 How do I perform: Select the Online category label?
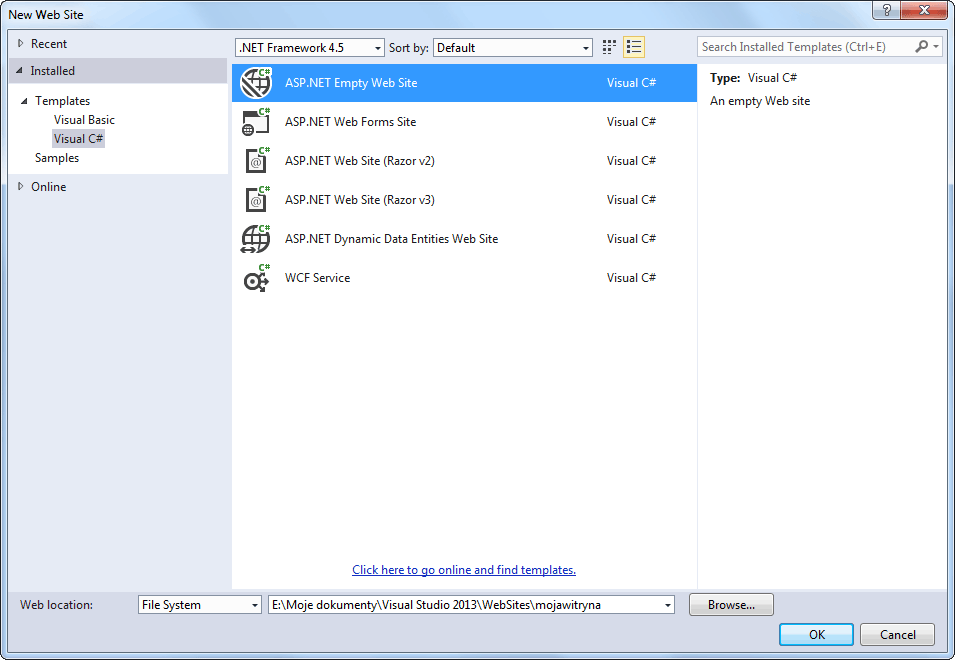tap(49, 187)
